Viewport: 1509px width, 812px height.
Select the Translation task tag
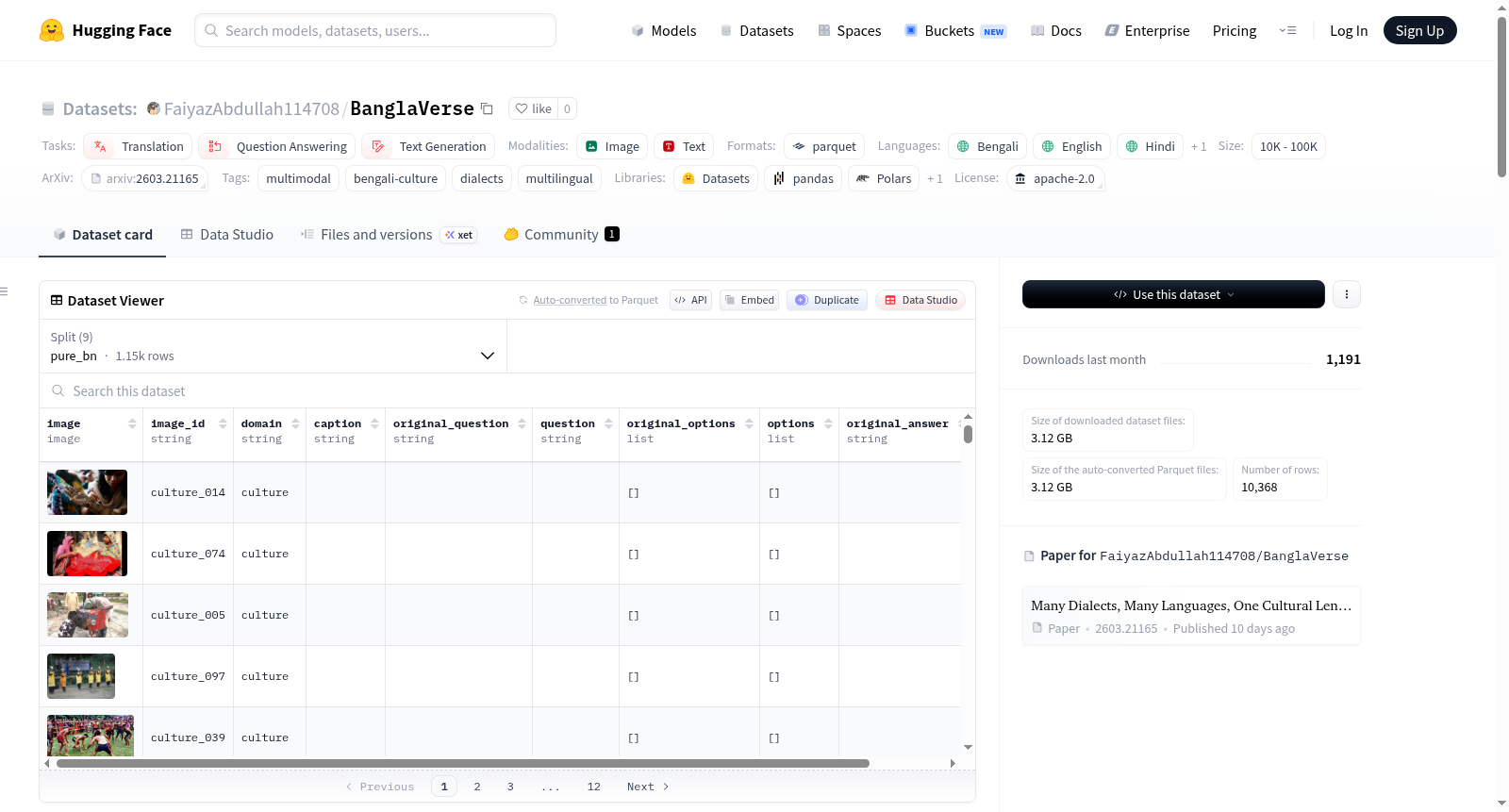tap(138, 146)
